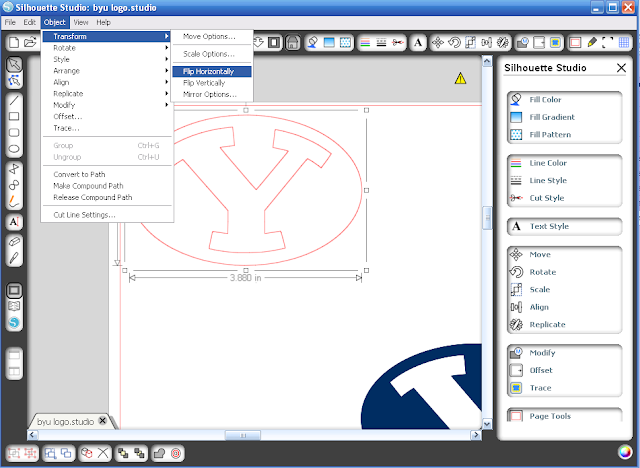This screenshot has width=640, height=468.
Task: Choose Convert to Path
Action: click(x=107, y=174)
